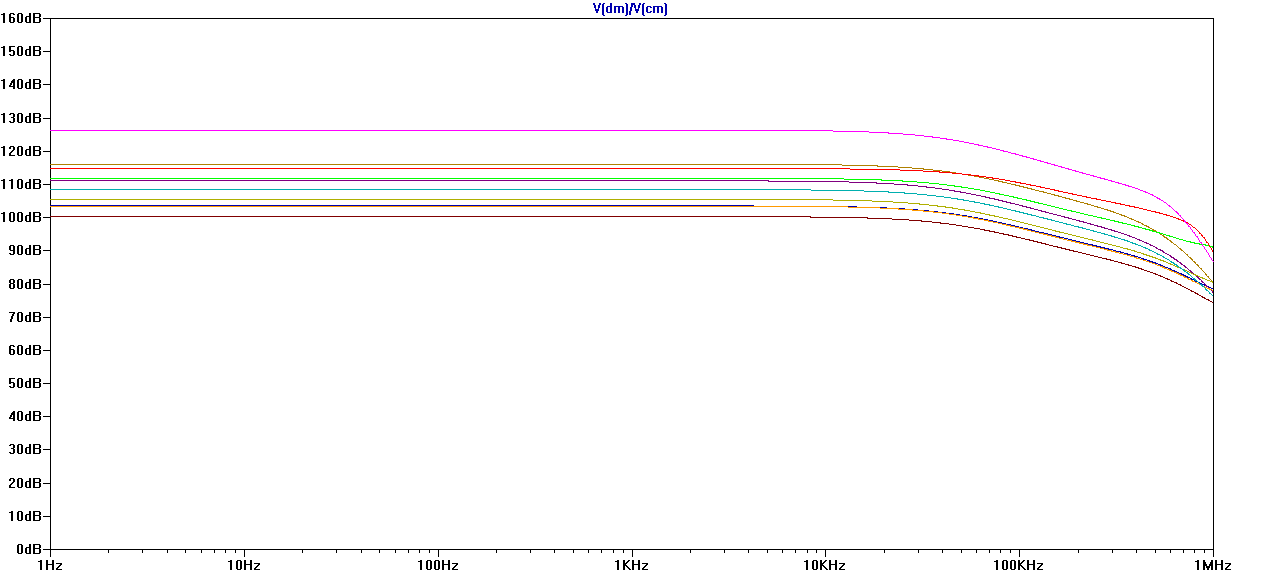Click the 100dB axis label
Image resolution: width=1276 pixels, height=575 pixels.
click(x=21, y=217)
